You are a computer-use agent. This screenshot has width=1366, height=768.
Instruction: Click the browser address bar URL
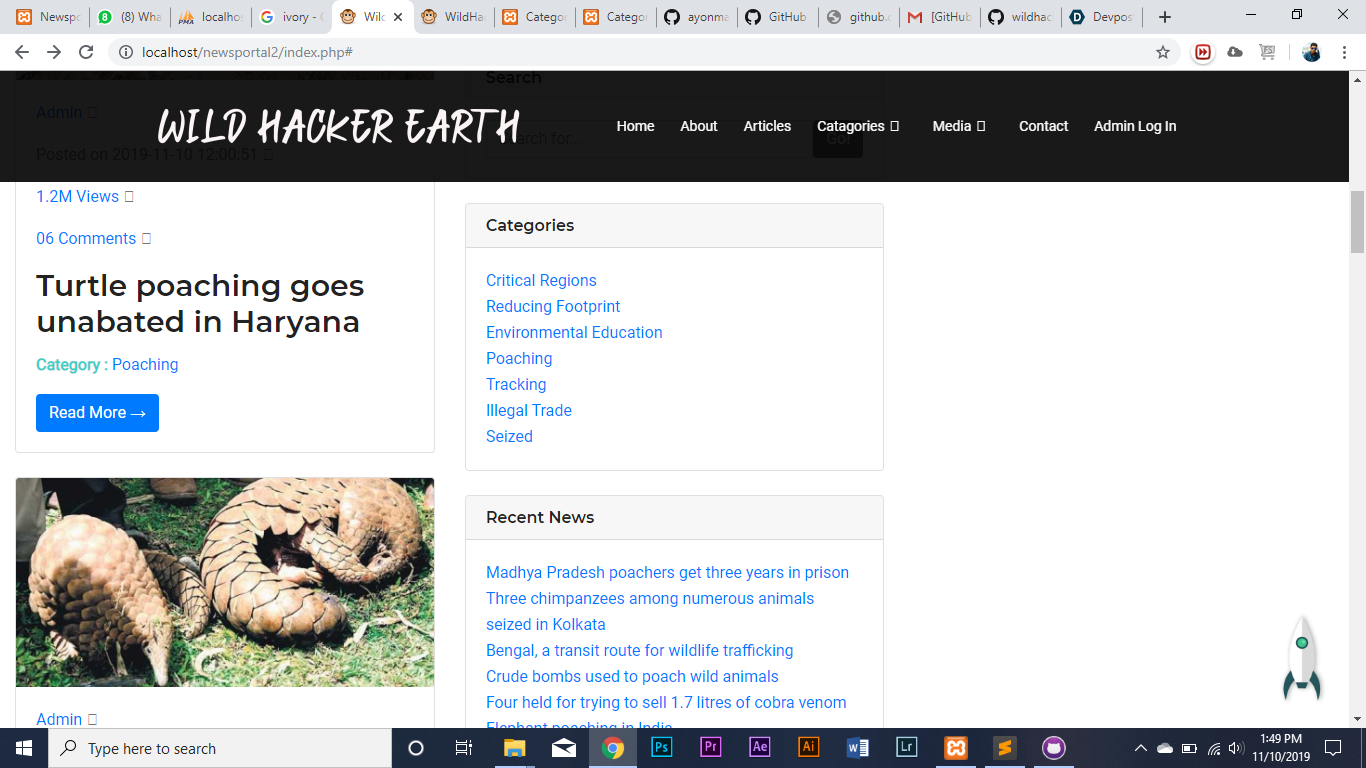coord(247,52)
